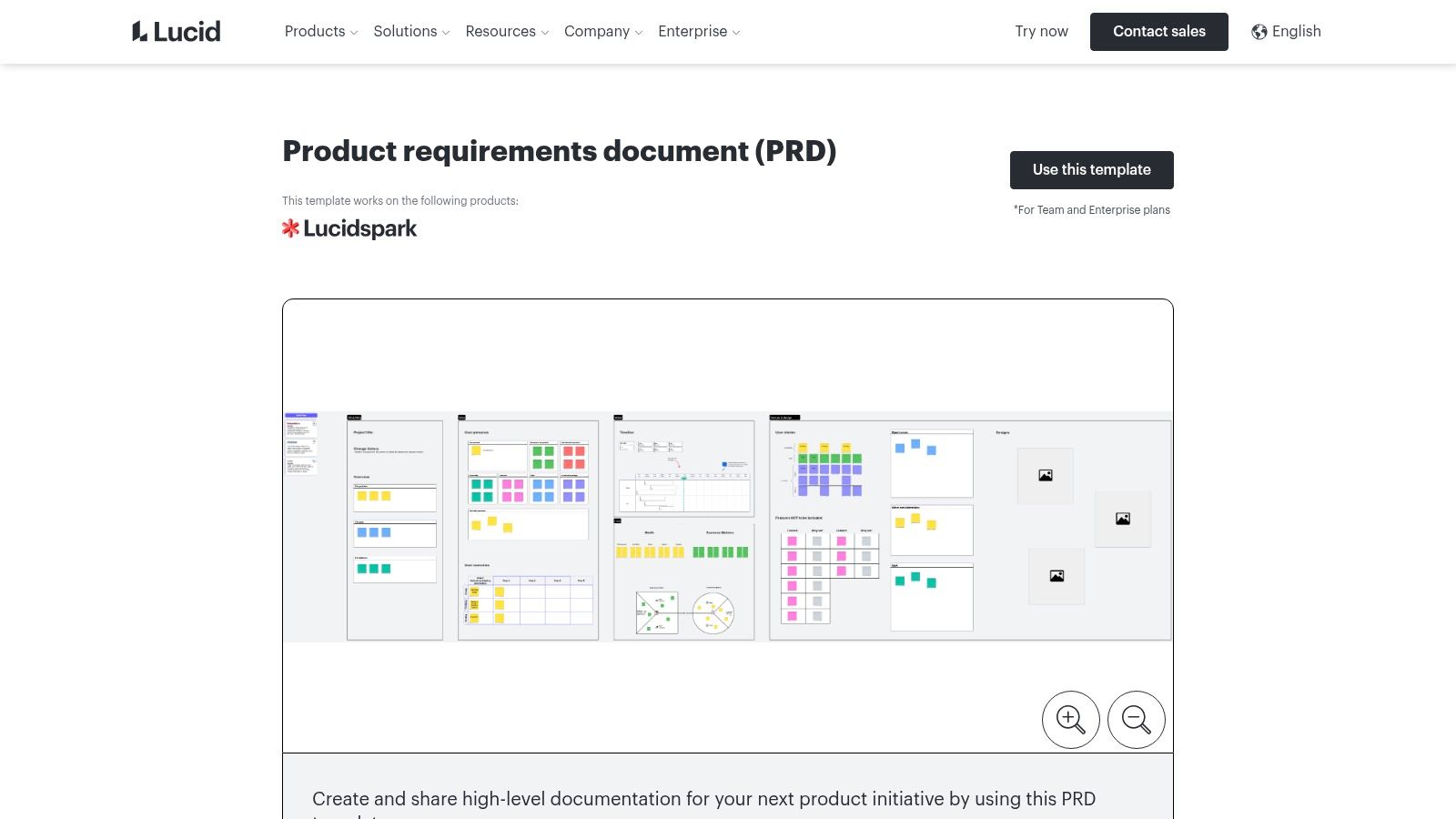Click the Contact sales button

(1158, 32)
